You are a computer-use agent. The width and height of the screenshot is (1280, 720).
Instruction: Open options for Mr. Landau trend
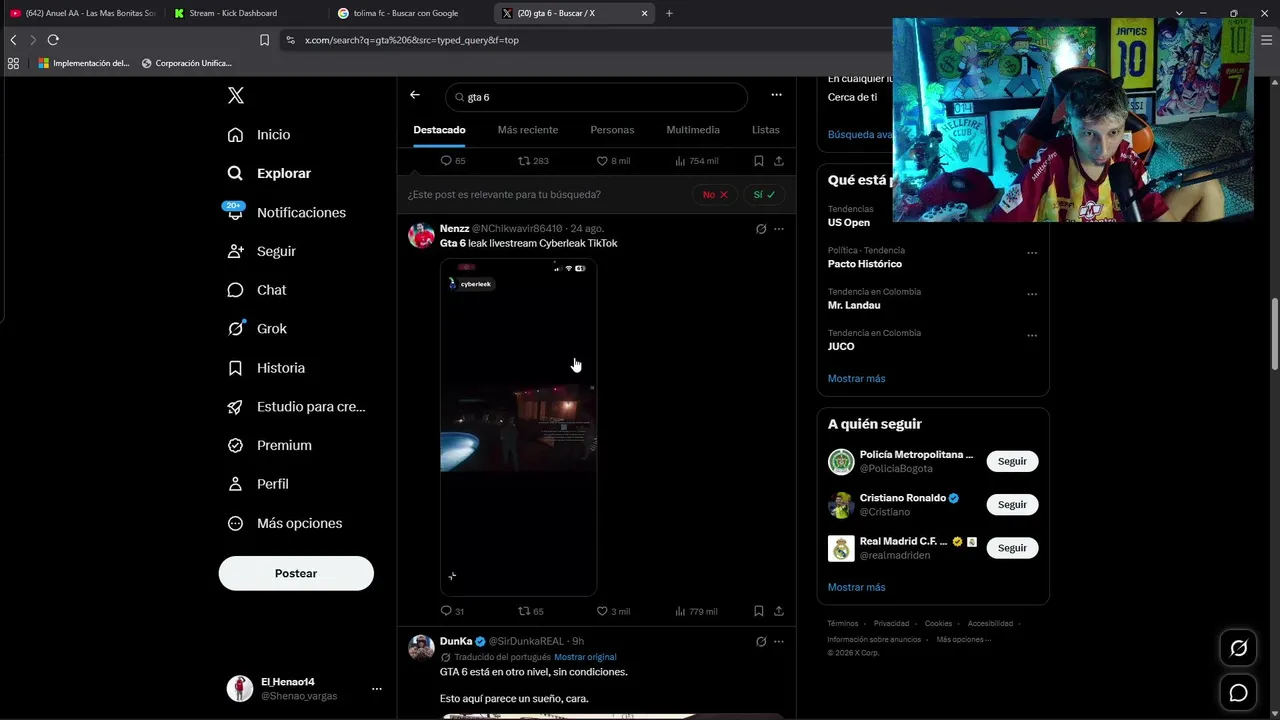(1032, 294)
